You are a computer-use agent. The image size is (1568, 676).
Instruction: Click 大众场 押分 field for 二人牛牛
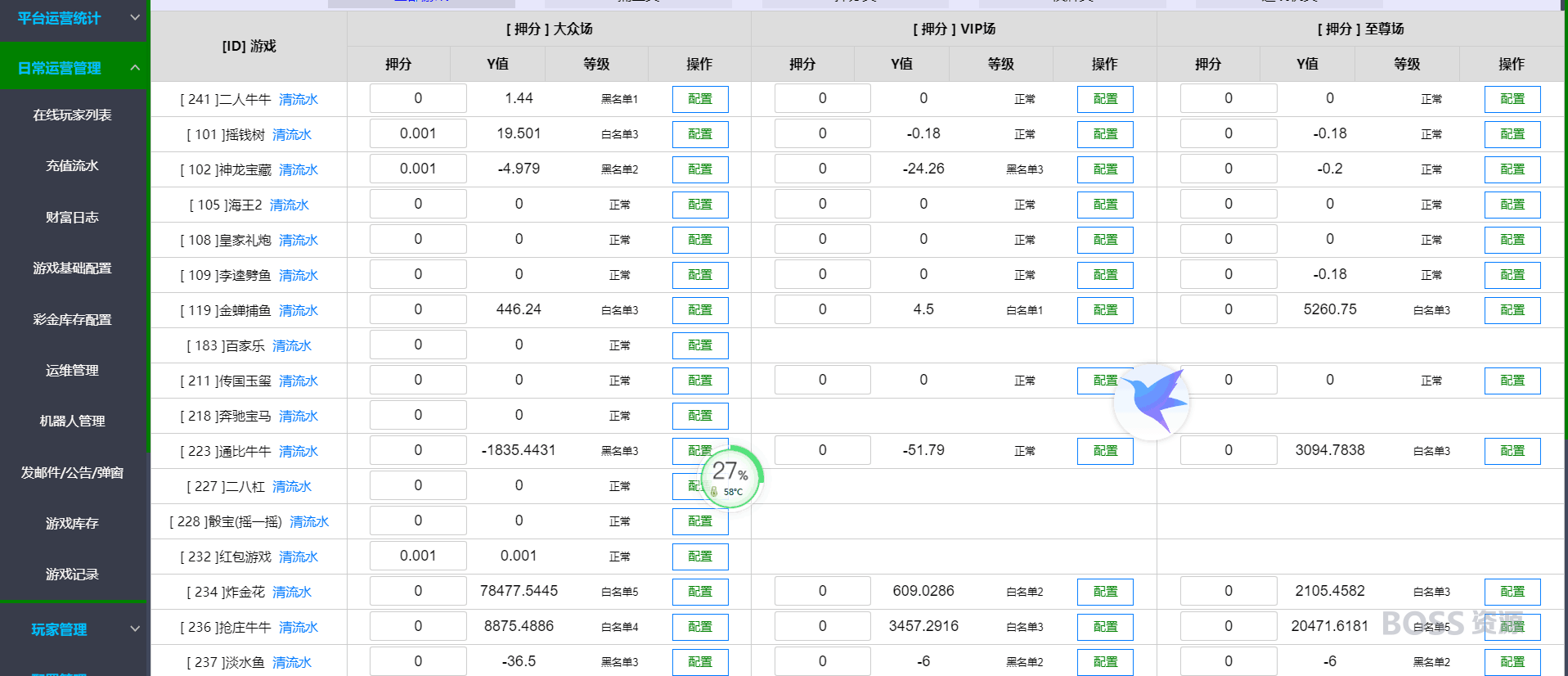pos(418,98)
